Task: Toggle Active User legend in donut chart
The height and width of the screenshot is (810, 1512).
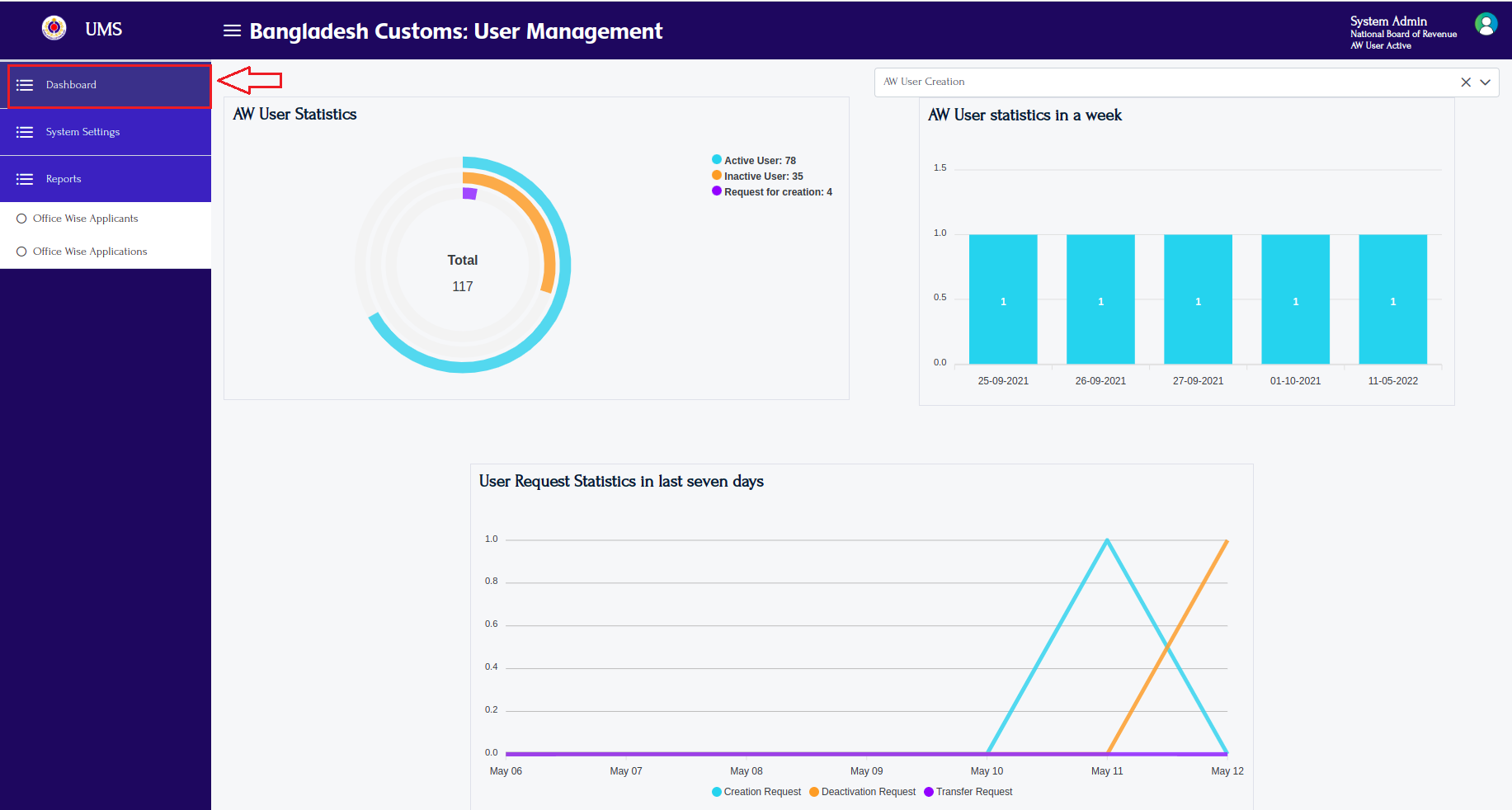Action: pos(754,160)
